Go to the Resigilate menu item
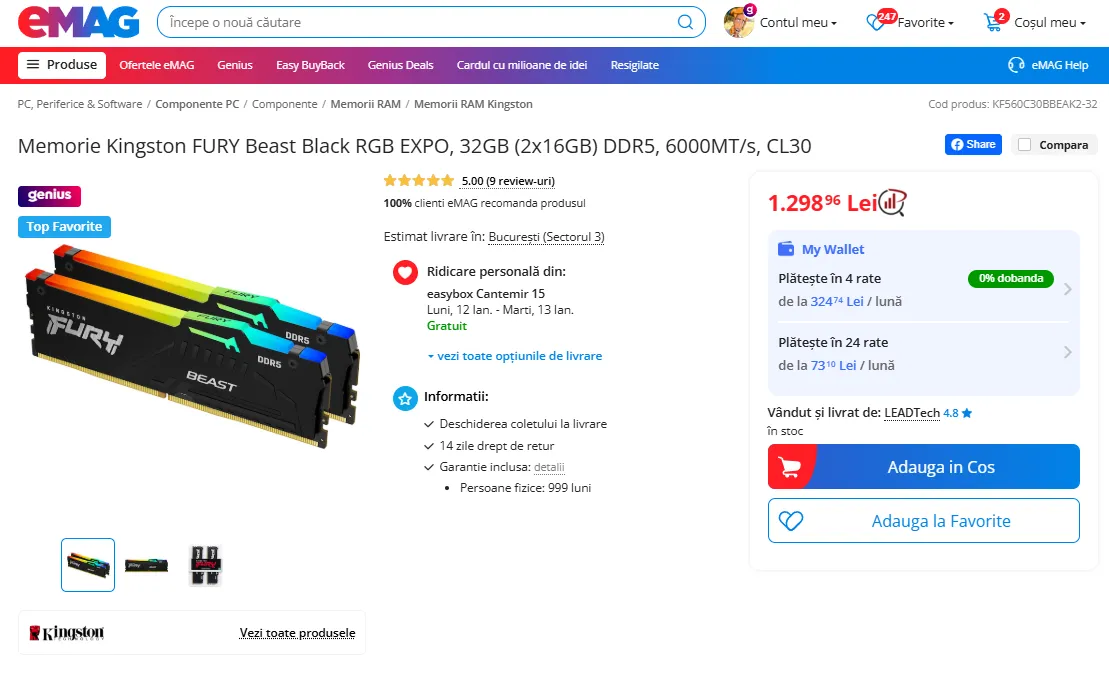 pos(634,65)
